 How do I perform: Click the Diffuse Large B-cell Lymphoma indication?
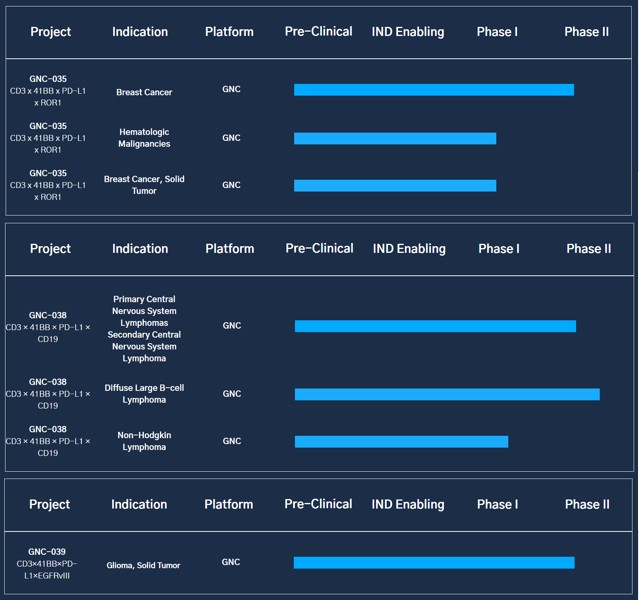(144, 394)
